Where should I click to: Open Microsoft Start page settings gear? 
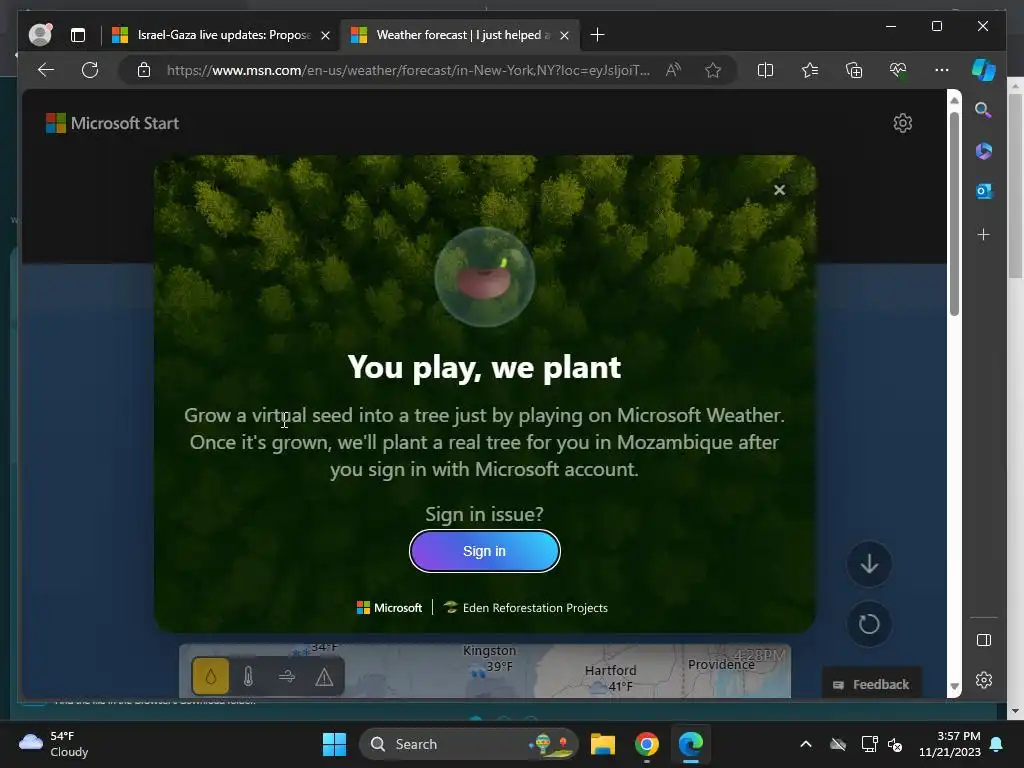903,123
